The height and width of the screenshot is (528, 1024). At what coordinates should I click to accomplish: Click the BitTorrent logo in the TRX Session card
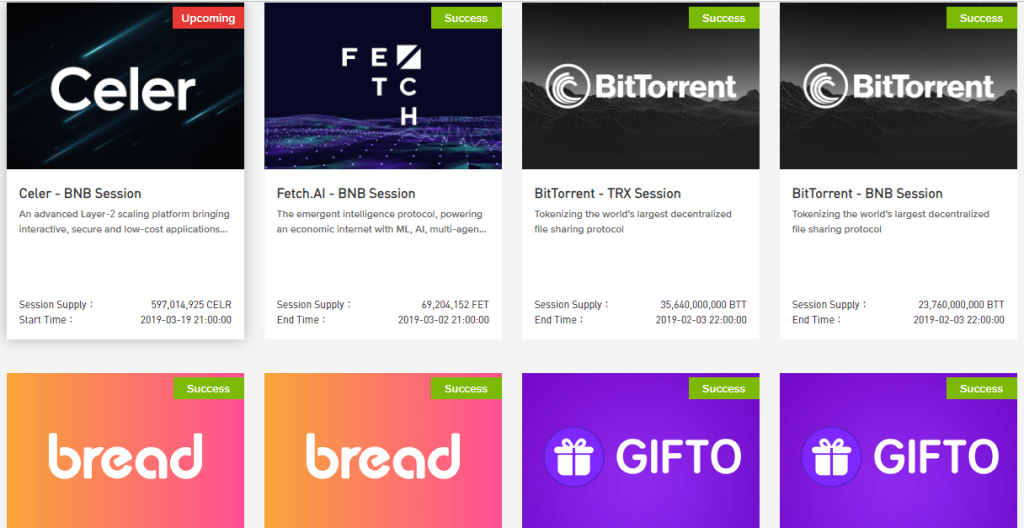coord(641,86)
